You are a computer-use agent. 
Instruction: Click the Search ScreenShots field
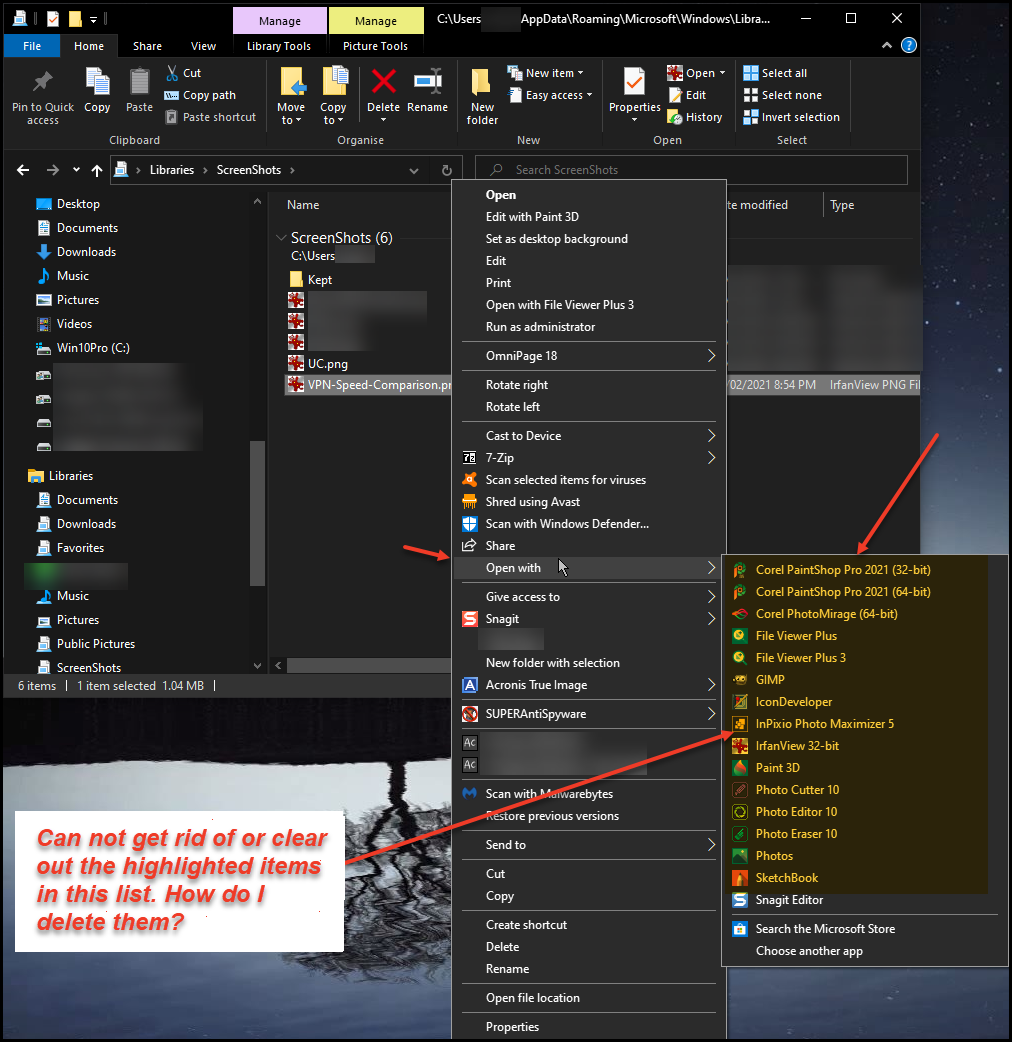691,169
